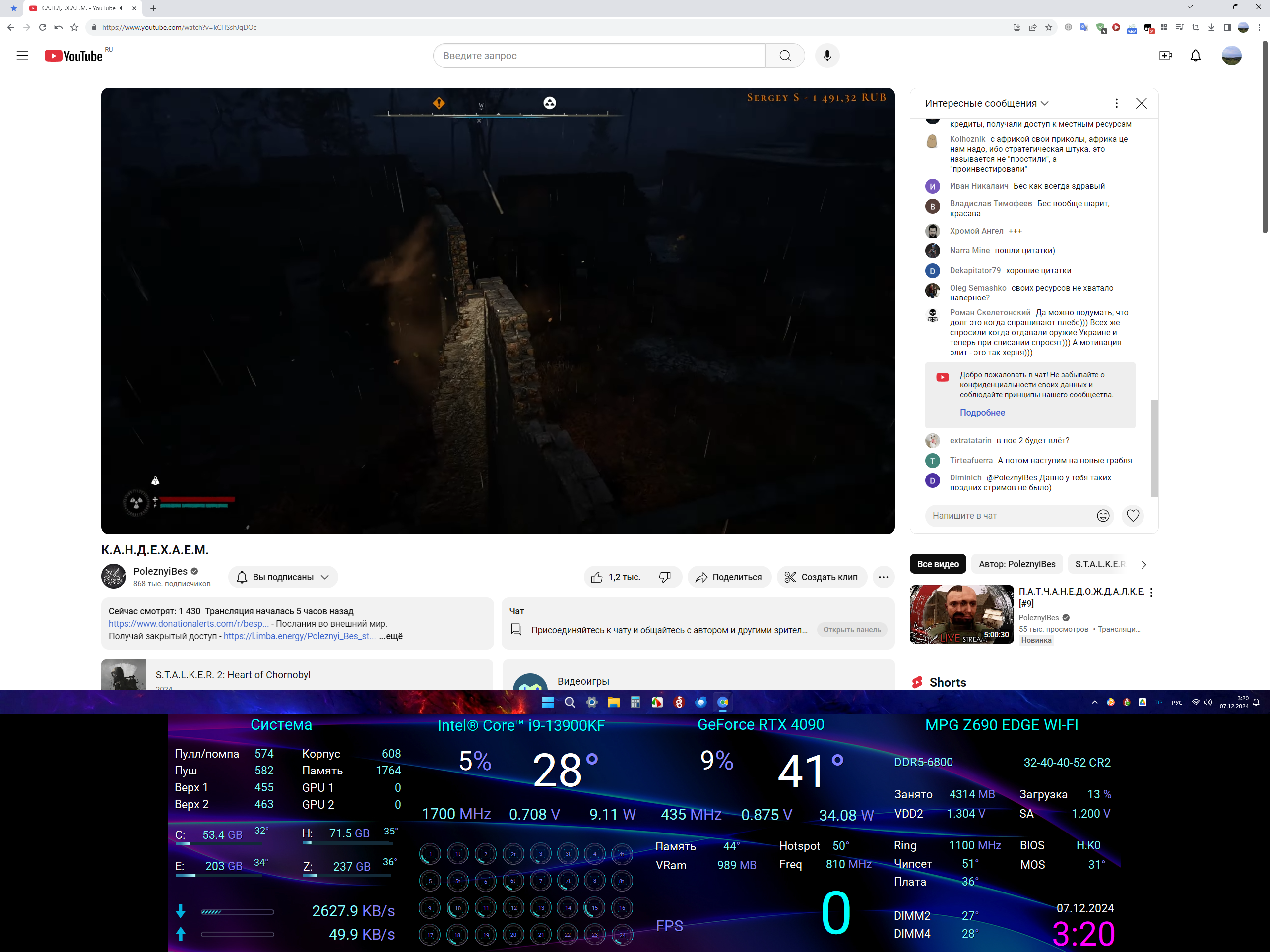Open the Вы подписаны subscription dropdown
This screenshot has width=1270, height=952.
point(283,577)
